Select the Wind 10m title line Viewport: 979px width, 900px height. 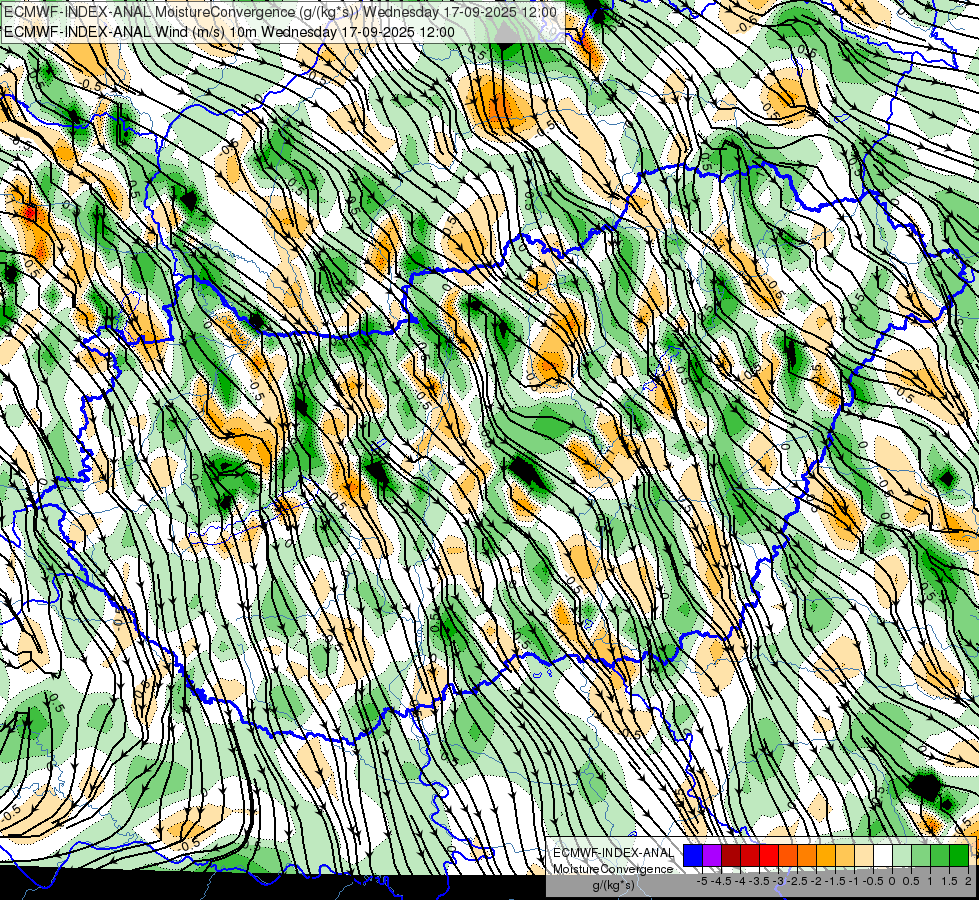(x=229, y=32)
